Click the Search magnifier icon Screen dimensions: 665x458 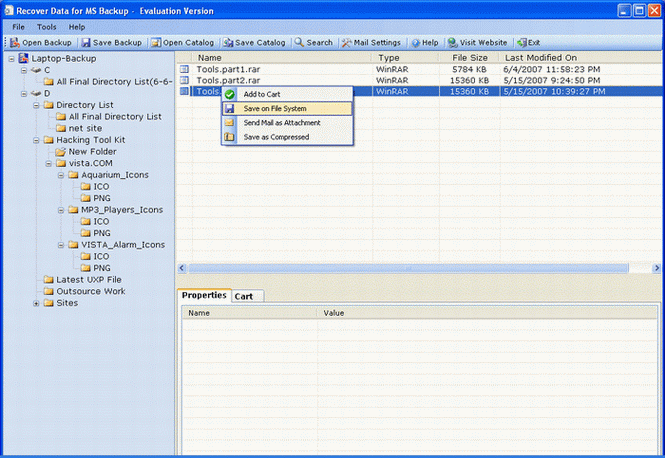click(299, 43)
